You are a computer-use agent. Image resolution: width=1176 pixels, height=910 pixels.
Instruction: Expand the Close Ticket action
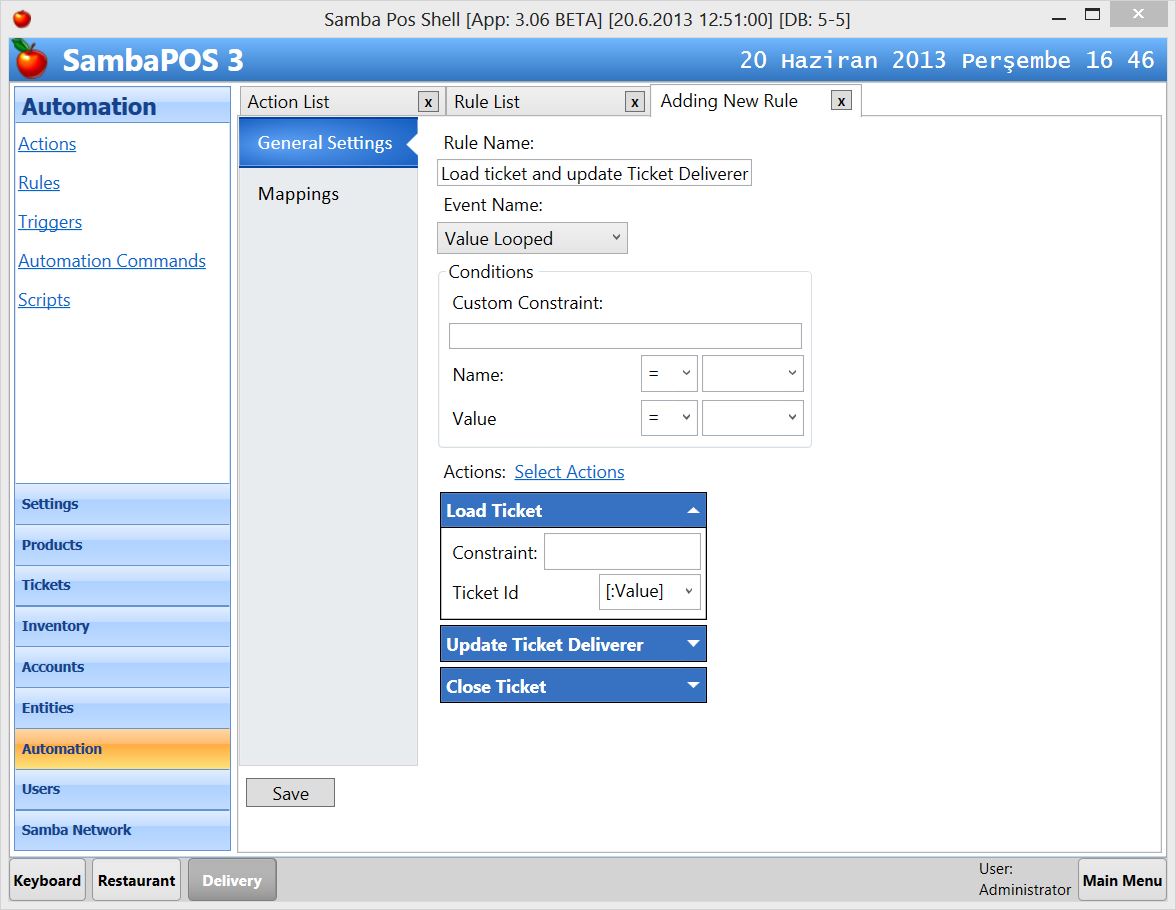[x=692, y=685]
